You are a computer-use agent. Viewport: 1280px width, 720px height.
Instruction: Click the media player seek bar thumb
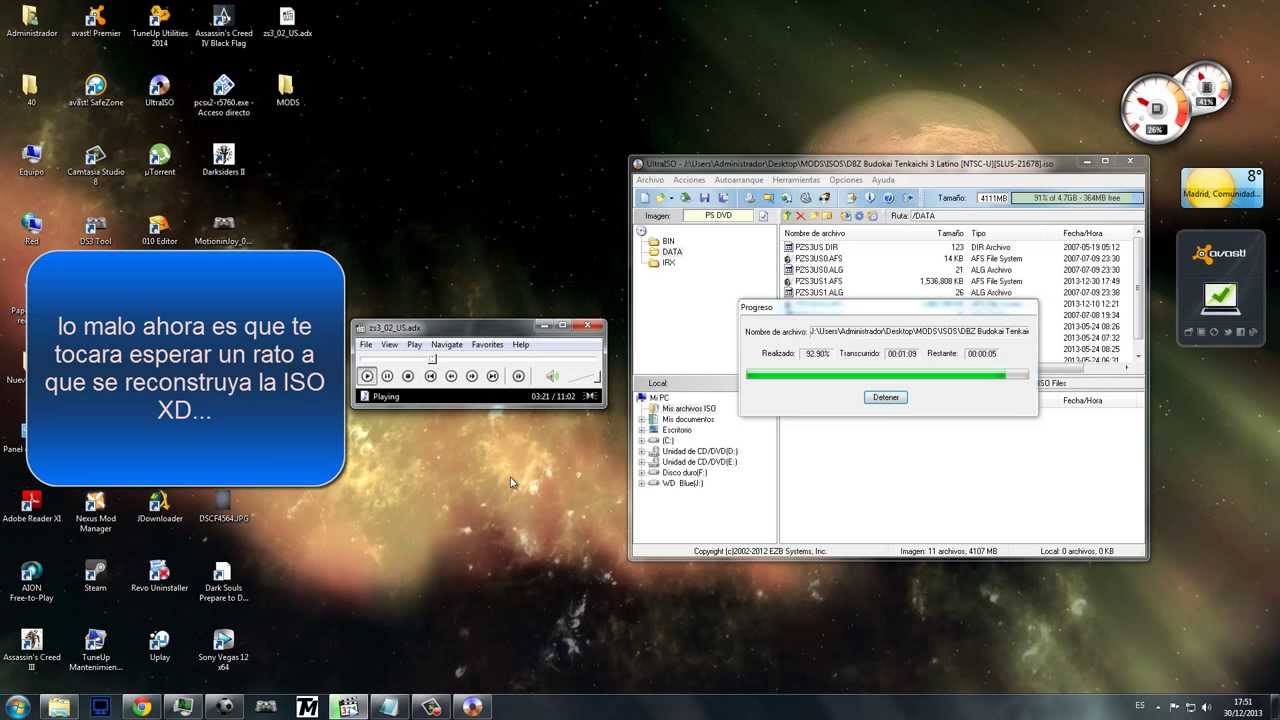pyautogui.click(x=432, y=360)
